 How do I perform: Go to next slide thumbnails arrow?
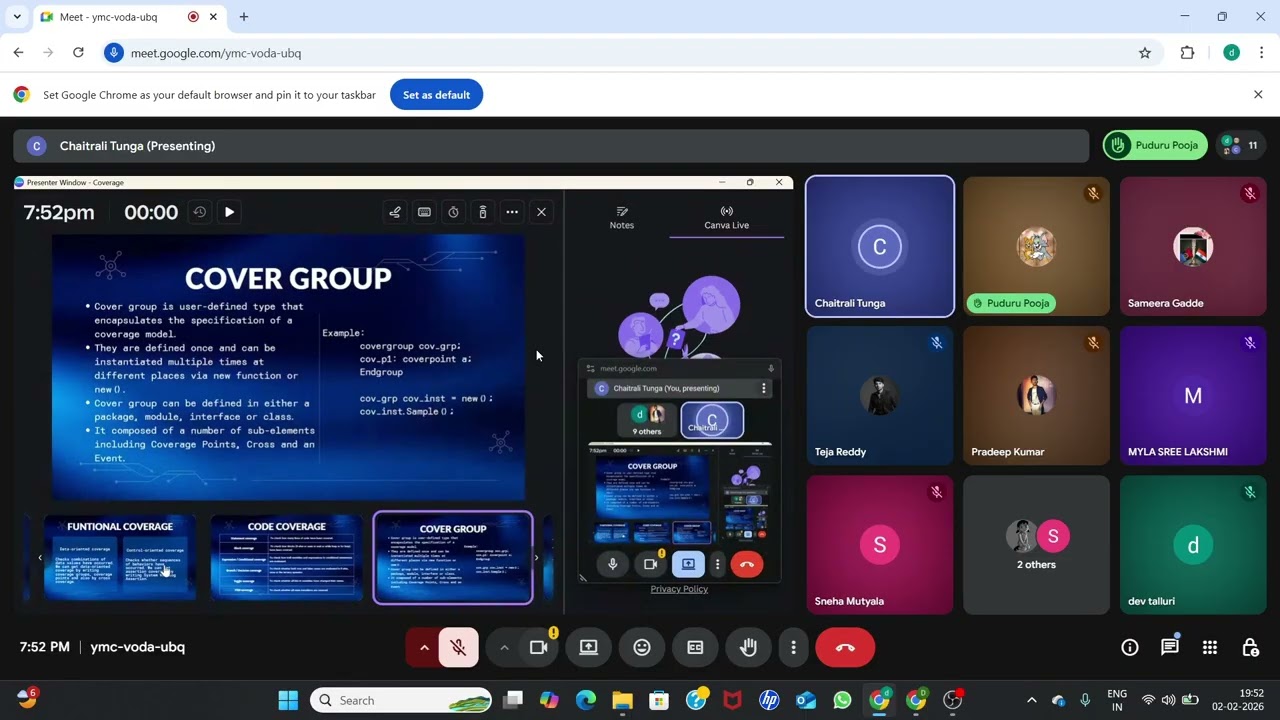536,558
